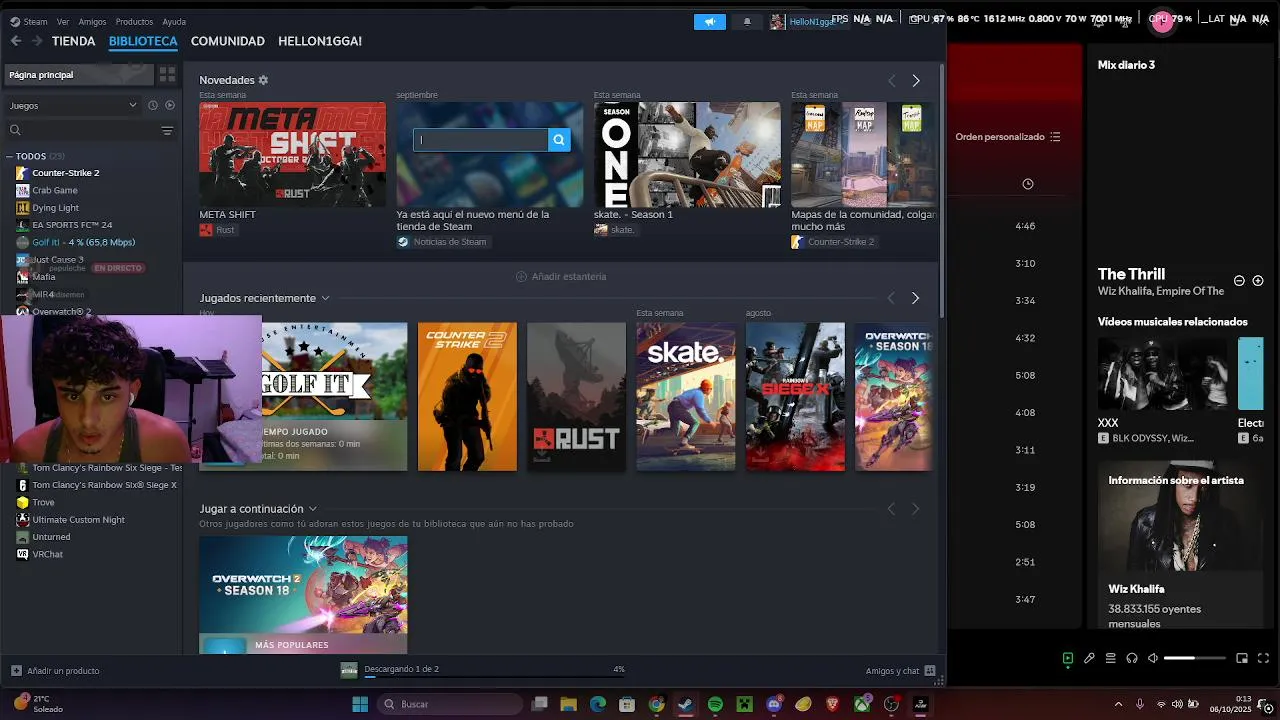The image size is (1280, 720).
Task: Select VRChat in the library list
Action: click(47, 554)
